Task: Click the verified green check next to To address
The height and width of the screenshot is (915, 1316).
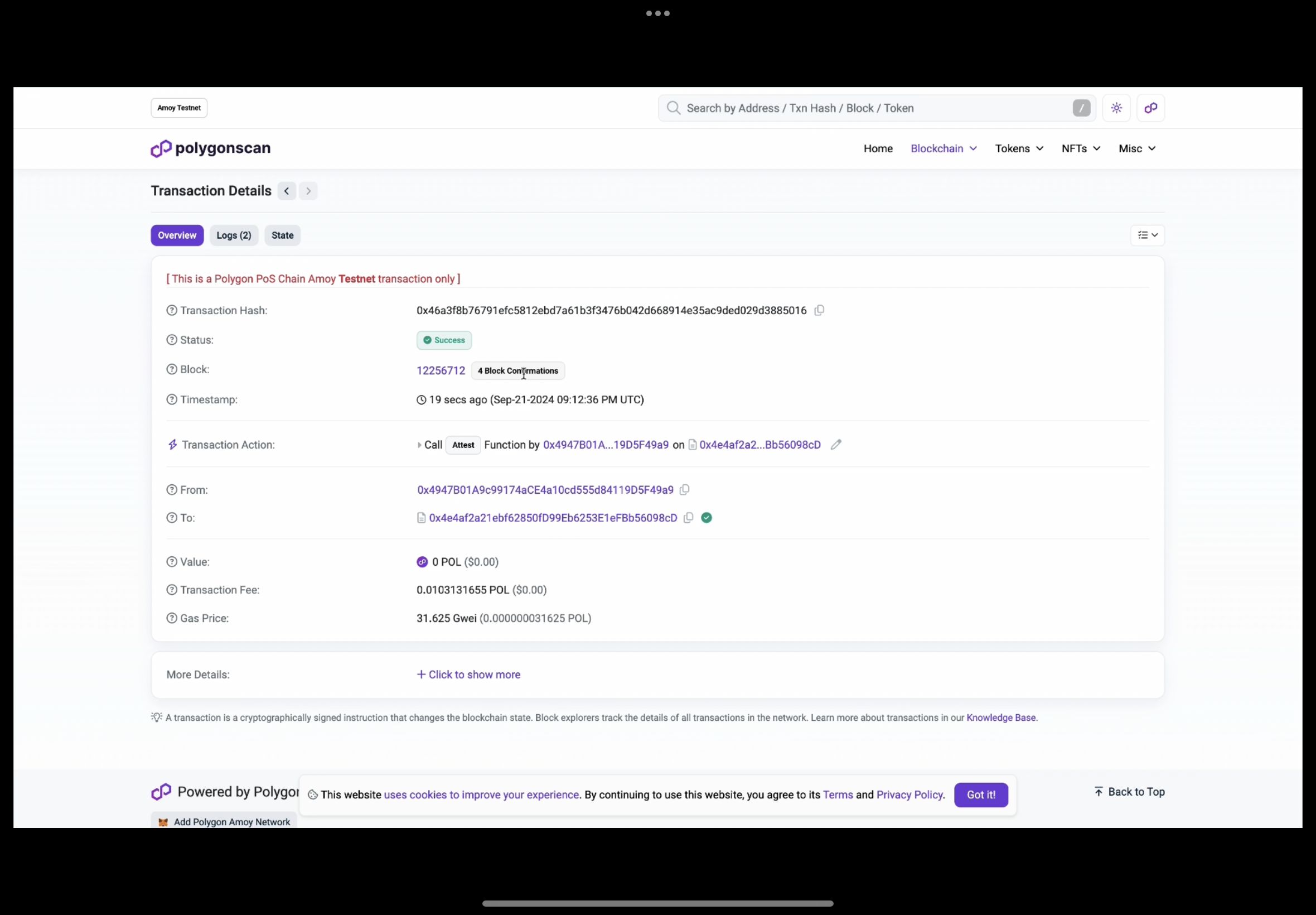Action: pyautogui.click(x=707, y=518)
